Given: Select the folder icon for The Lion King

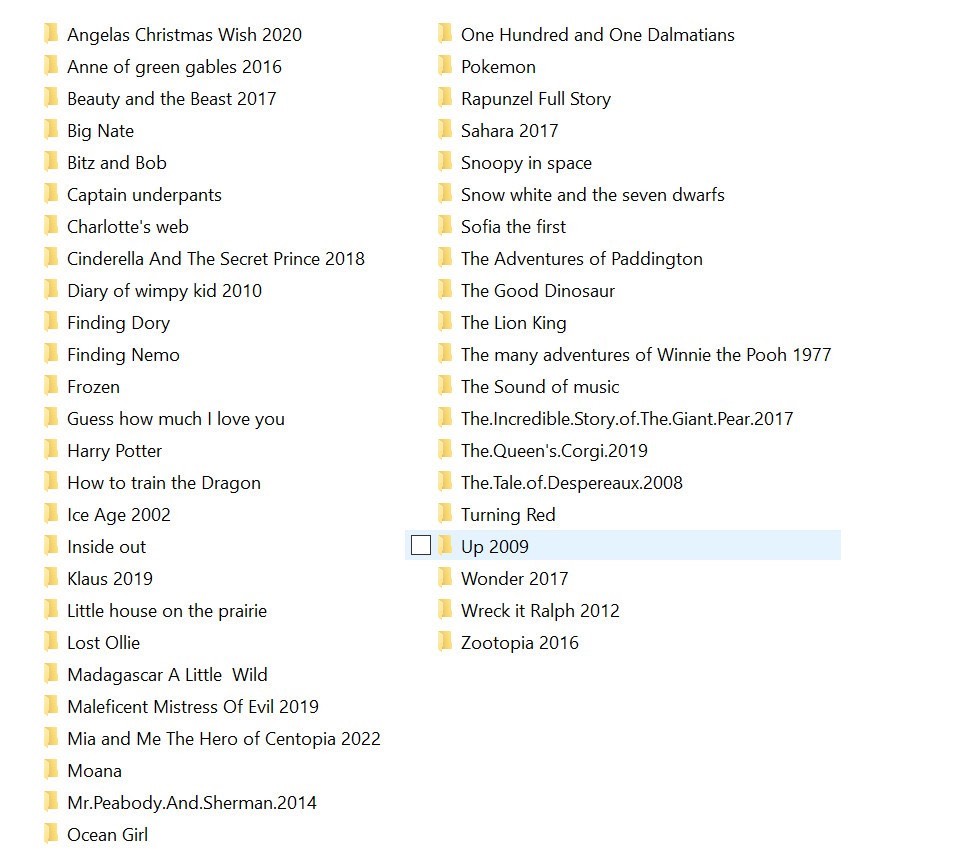Looking at the screenshot, I should click(x=445, y=322).
